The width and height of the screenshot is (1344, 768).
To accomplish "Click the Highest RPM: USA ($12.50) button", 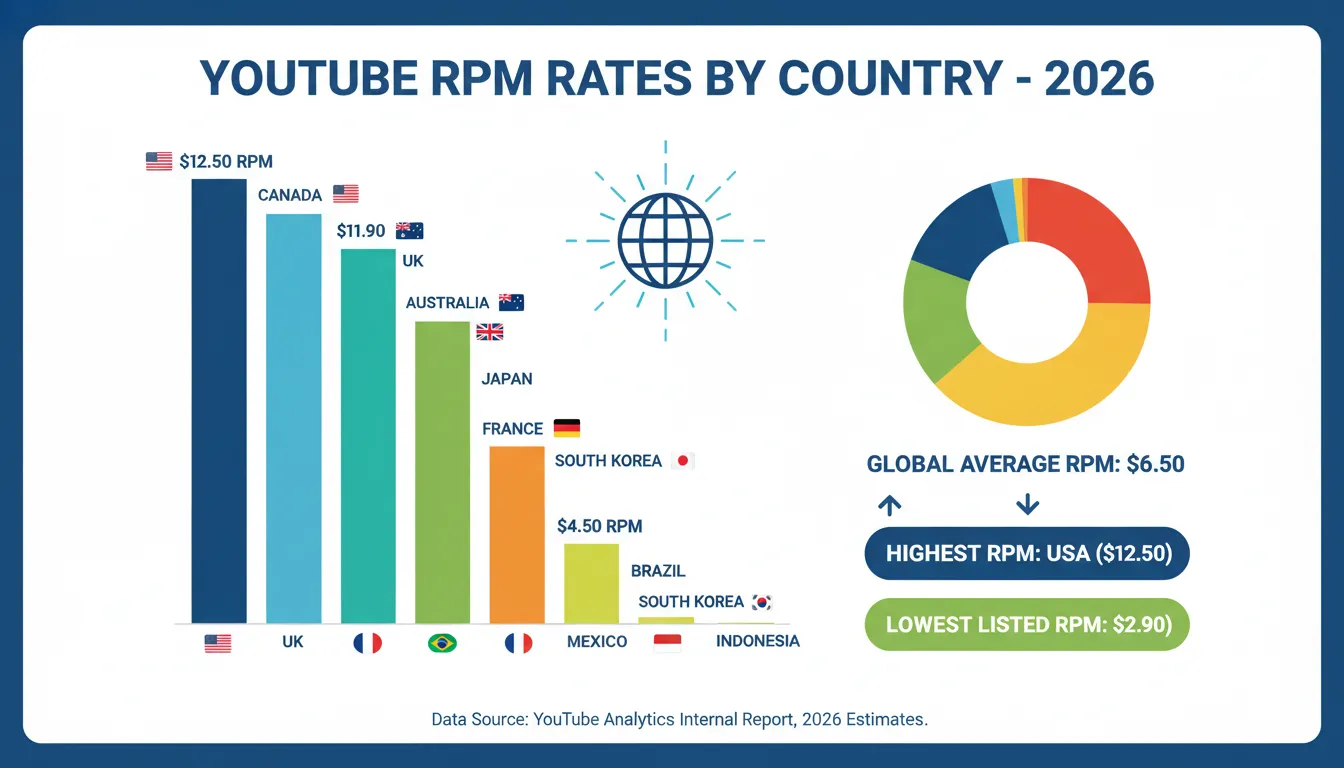I will (1027, 553).
